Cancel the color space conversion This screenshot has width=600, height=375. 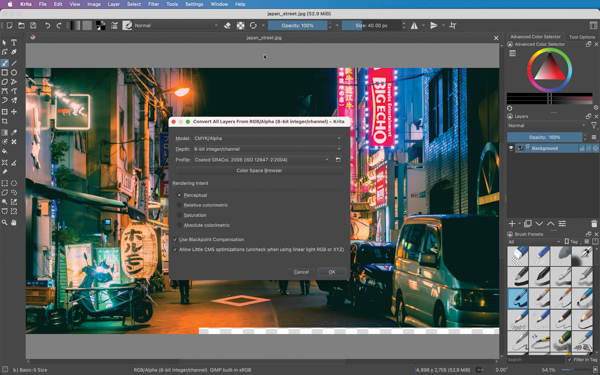pyautogui.click(x=301, y=272)
